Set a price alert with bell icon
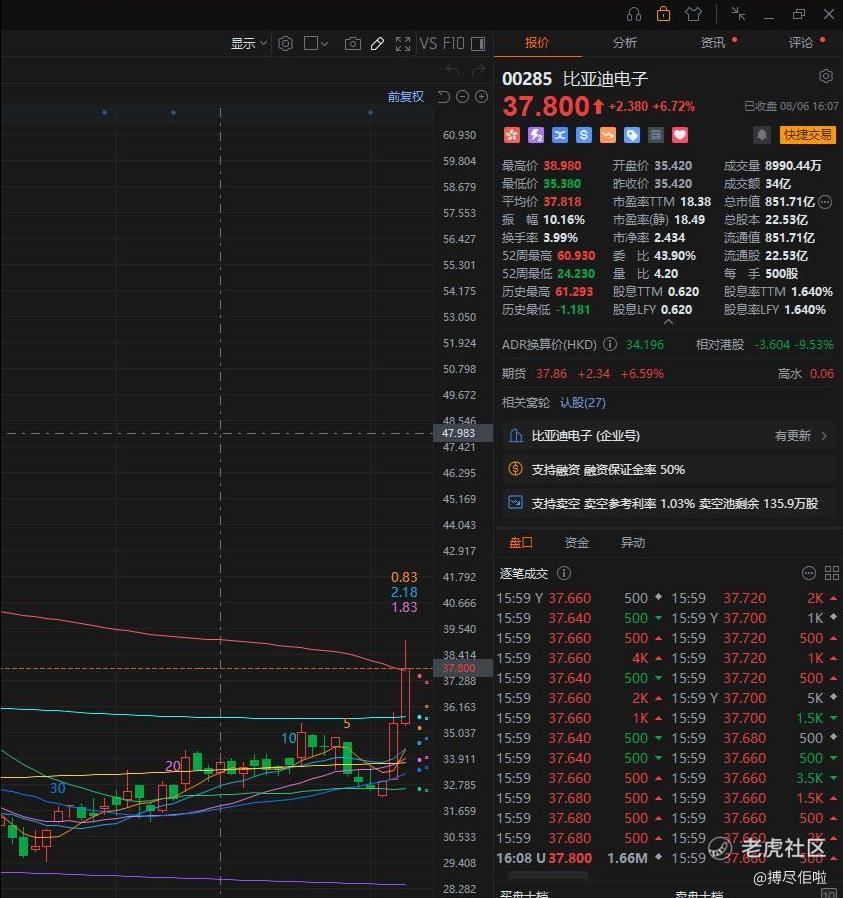 [x=762, y=135]
